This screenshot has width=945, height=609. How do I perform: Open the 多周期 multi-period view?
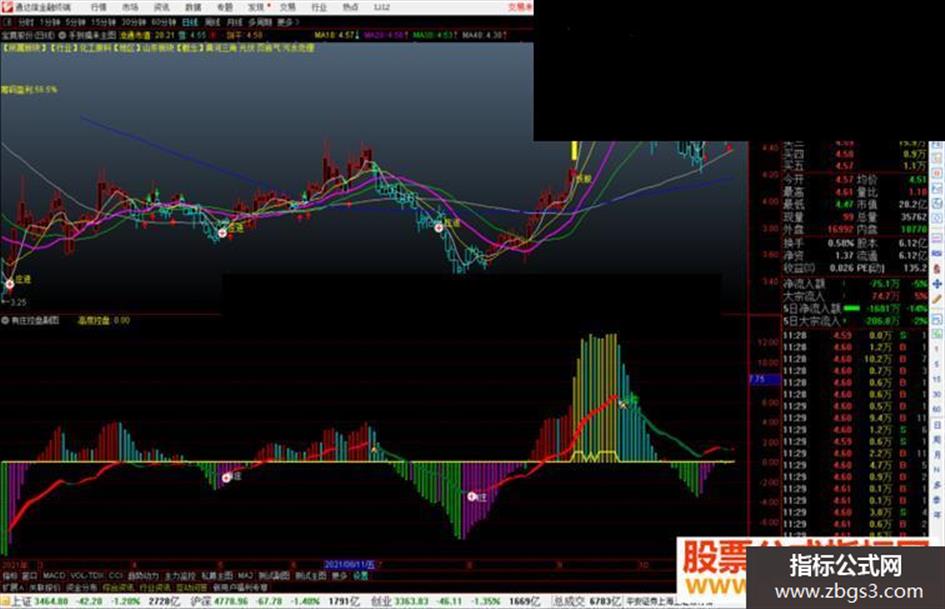[x=260, y=22]
